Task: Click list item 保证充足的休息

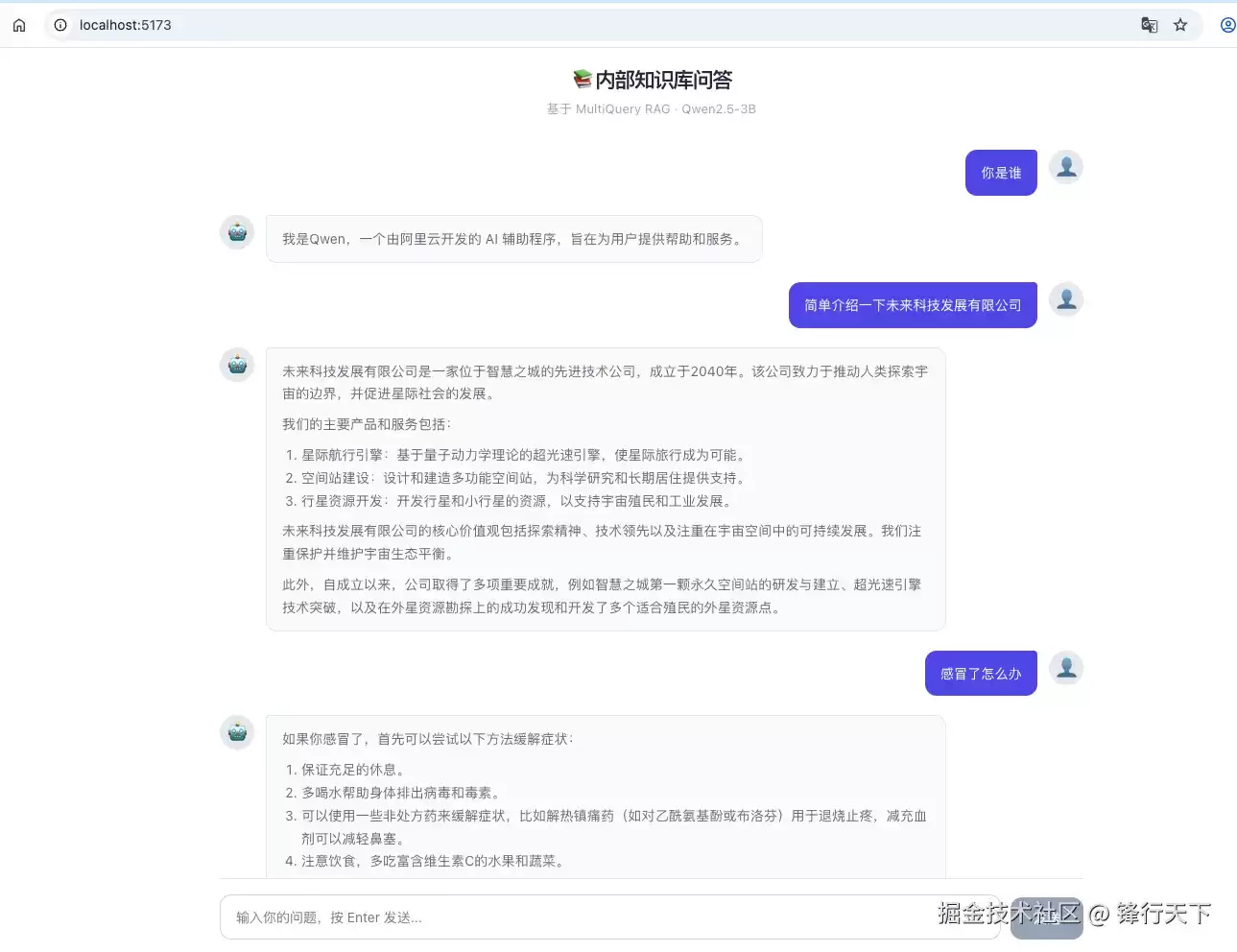Action: coord(354,770)
